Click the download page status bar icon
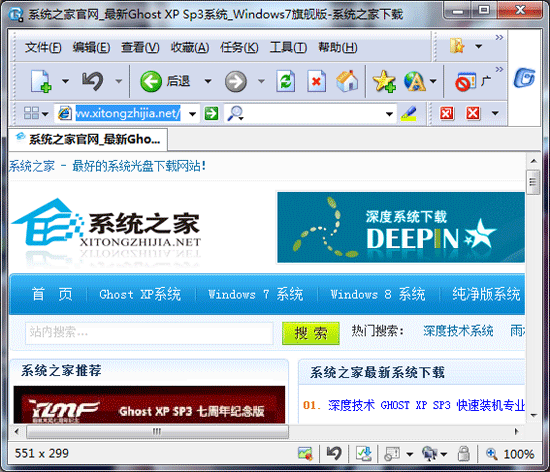 click(x=363, y=454)
